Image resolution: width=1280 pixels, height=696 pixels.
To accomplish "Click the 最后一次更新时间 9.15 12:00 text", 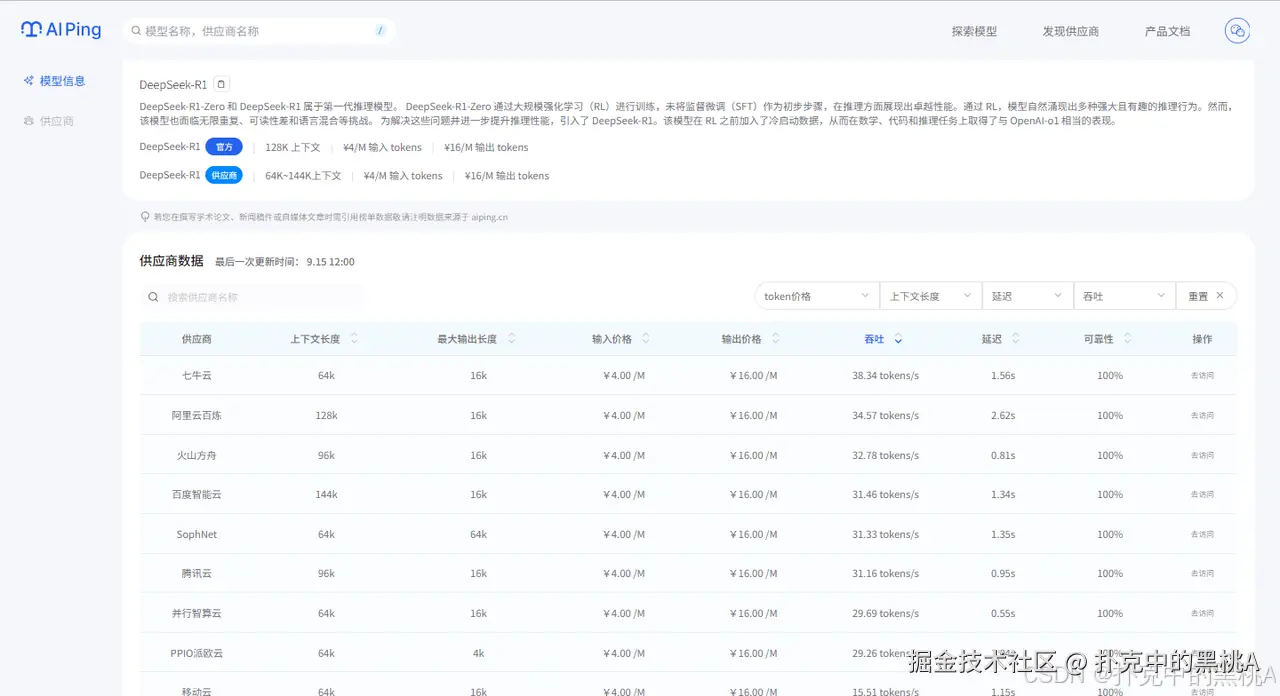I will (284, 262).
